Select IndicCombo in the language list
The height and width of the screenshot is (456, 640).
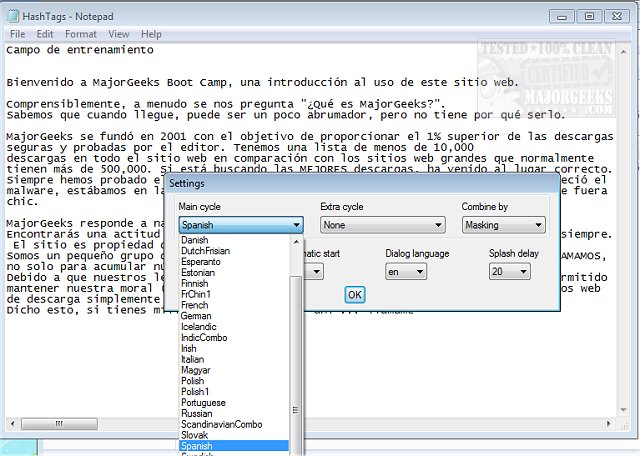(x=234, y=338)
